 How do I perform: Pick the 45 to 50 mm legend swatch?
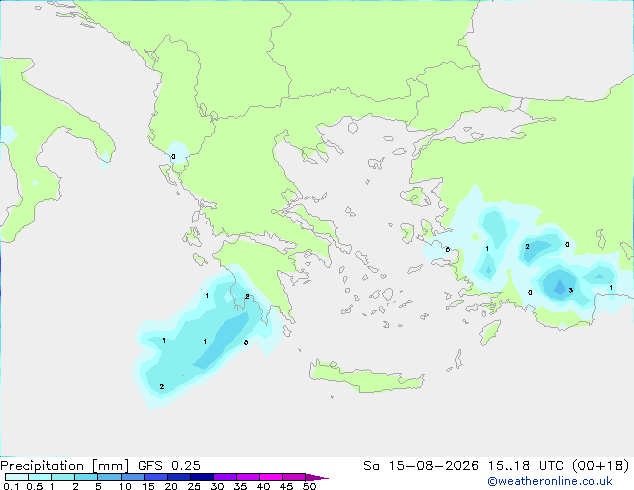click(294, 477)
